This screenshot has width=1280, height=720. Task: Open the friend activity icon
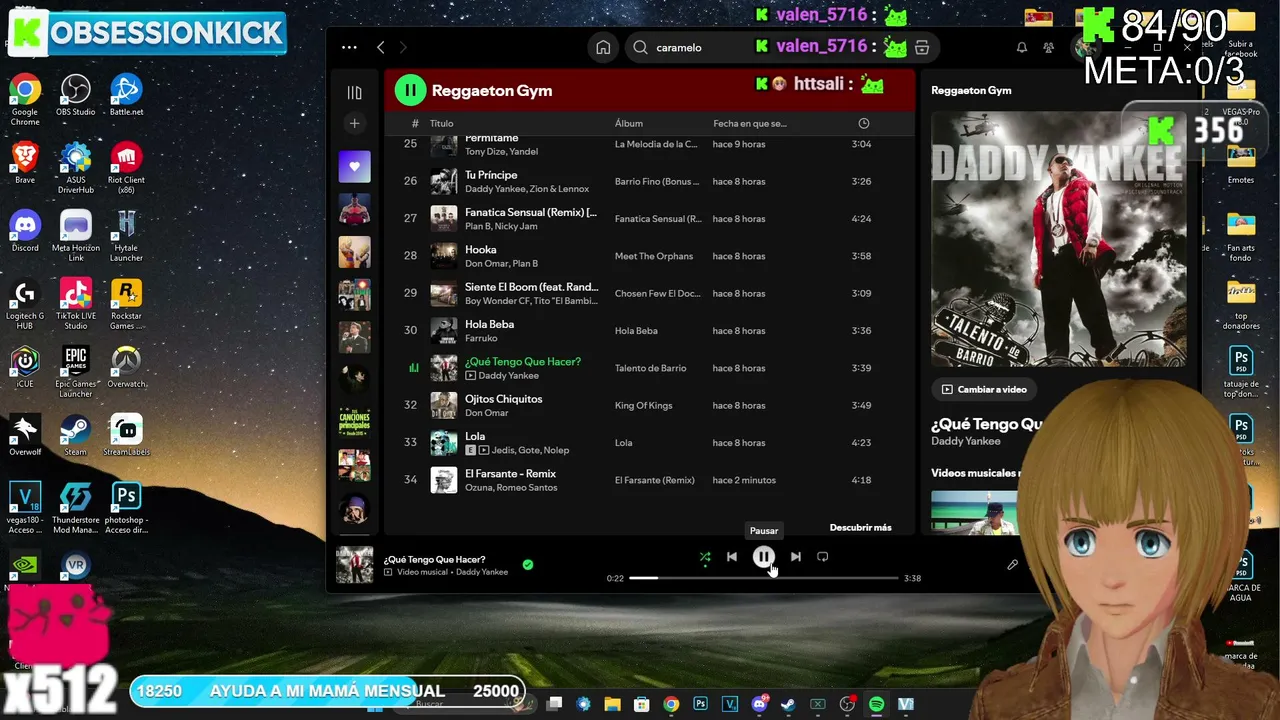(x=1048, y=47)
